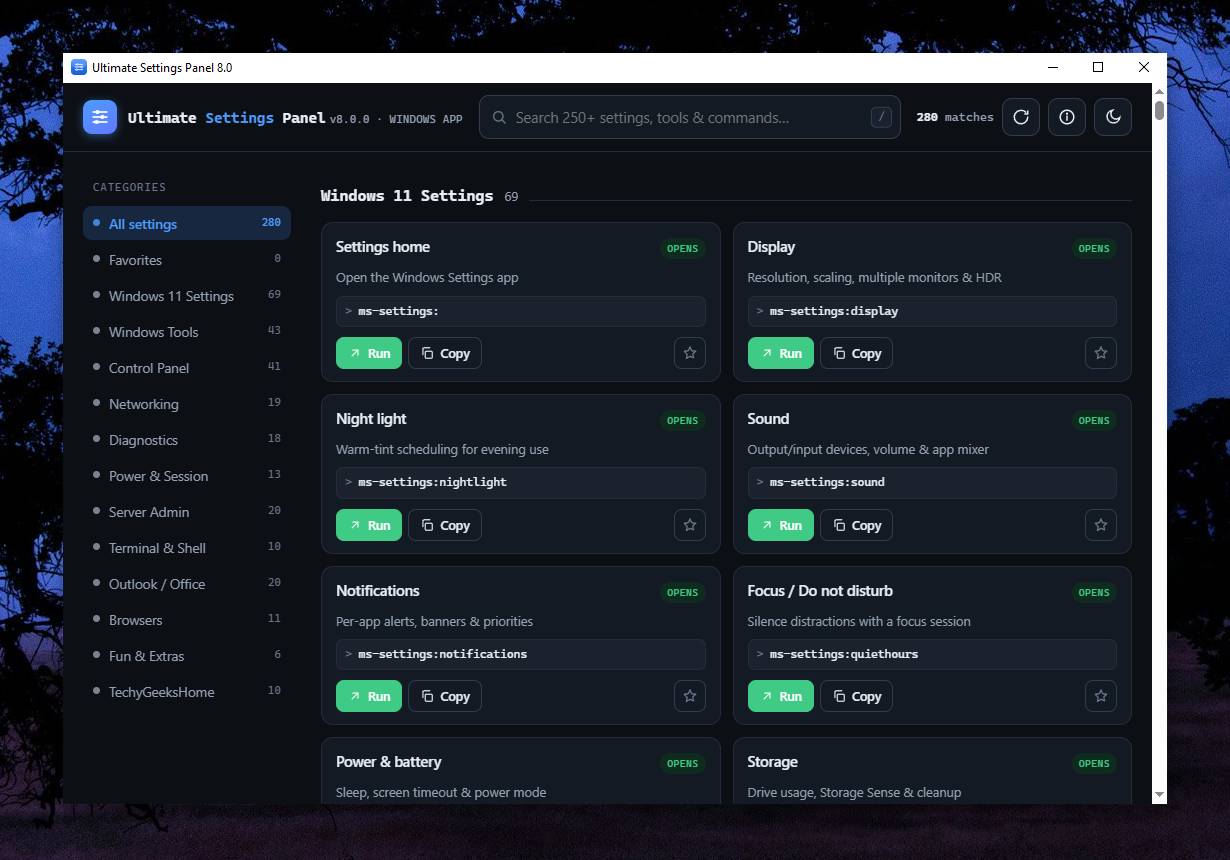The width and height of the screenshot is (1230, 860).
Task: Open the Control Panel category
Action: point(187,367)
